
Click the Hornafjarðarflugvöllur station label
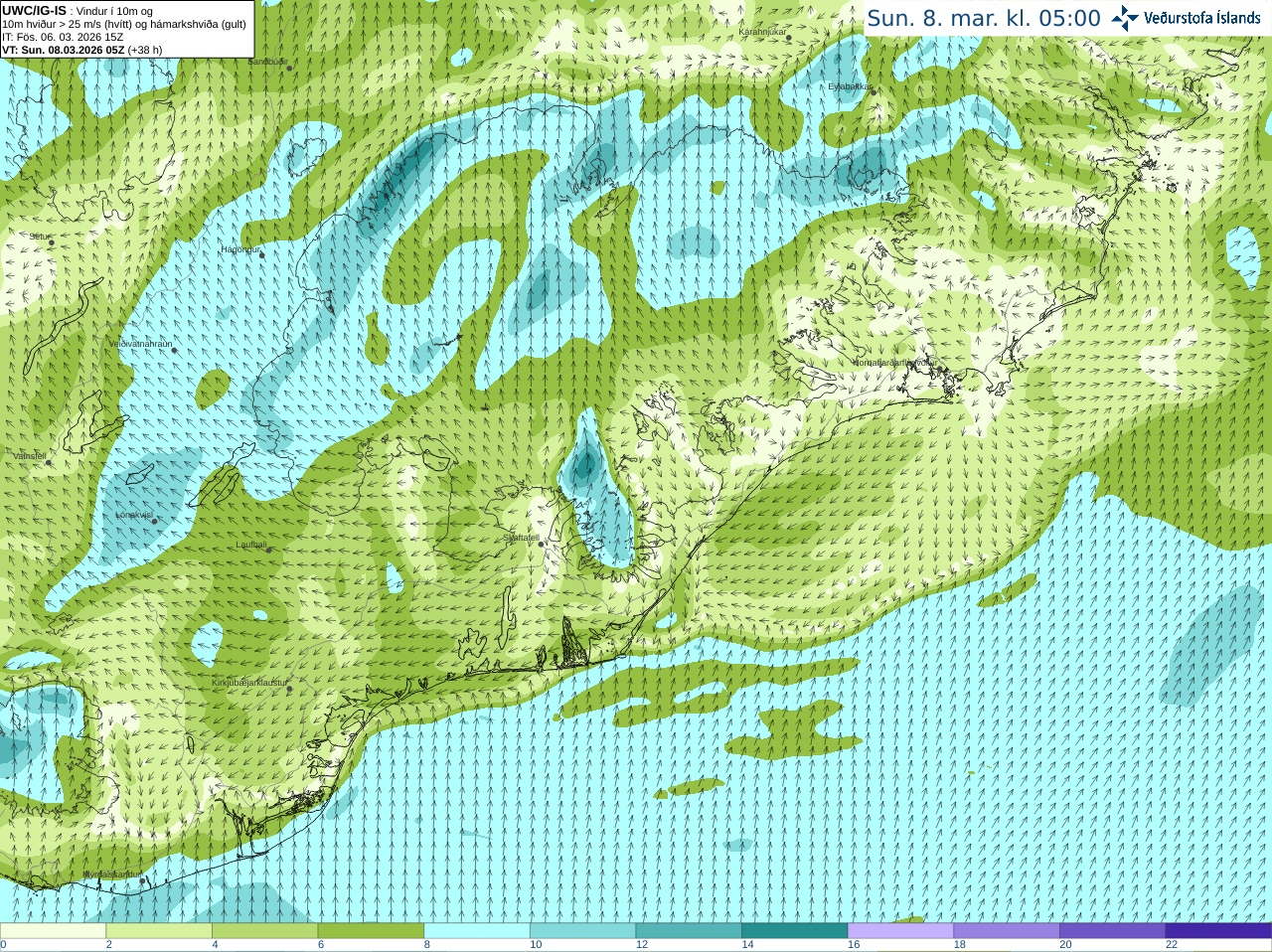point(894,363)
